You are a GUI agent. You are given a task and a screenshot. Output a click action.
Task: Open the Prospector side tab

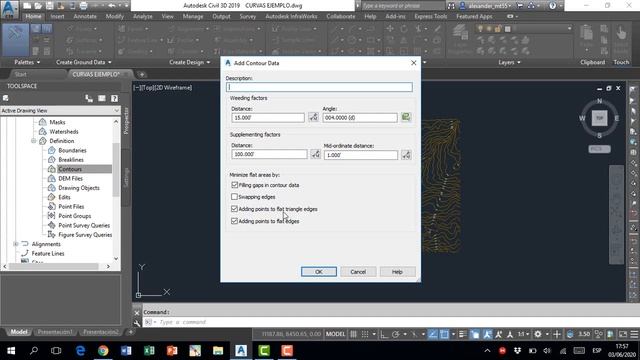(126, 121)
